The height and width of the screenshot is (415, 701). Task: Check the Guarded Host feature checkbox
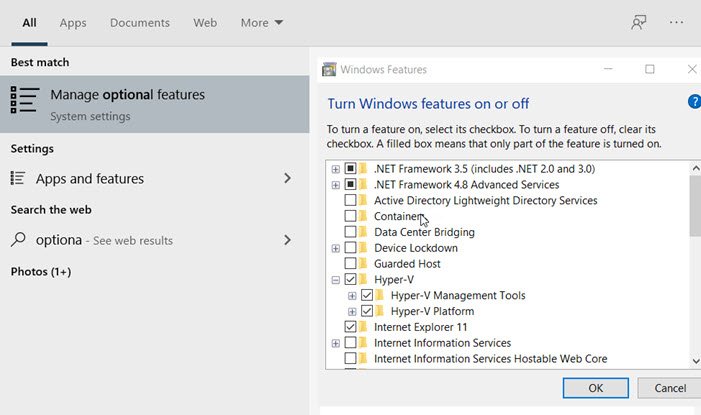pos(350,264)
